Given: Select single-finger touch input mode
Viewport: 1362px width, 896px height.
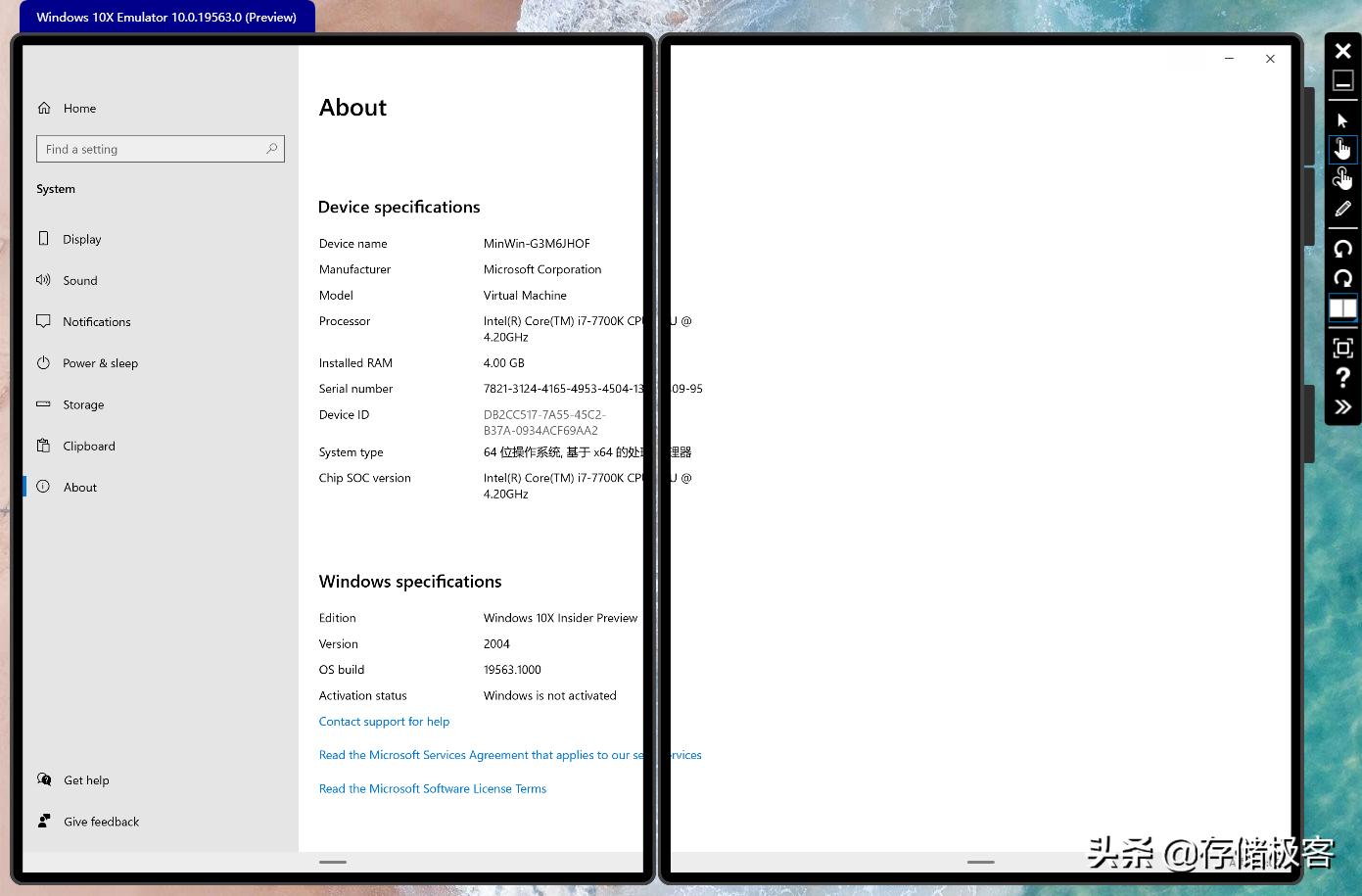Looking at the screenshot, I should pos(1342,149).
